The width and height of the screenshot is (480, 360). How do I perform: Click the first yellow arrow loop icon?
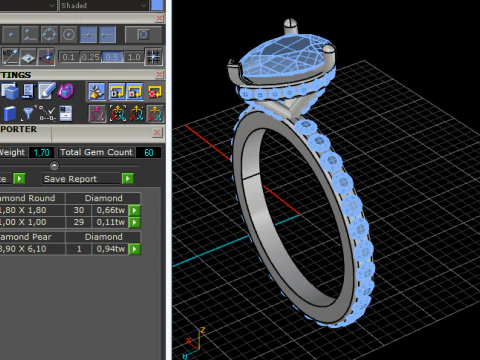coord(117,92)
